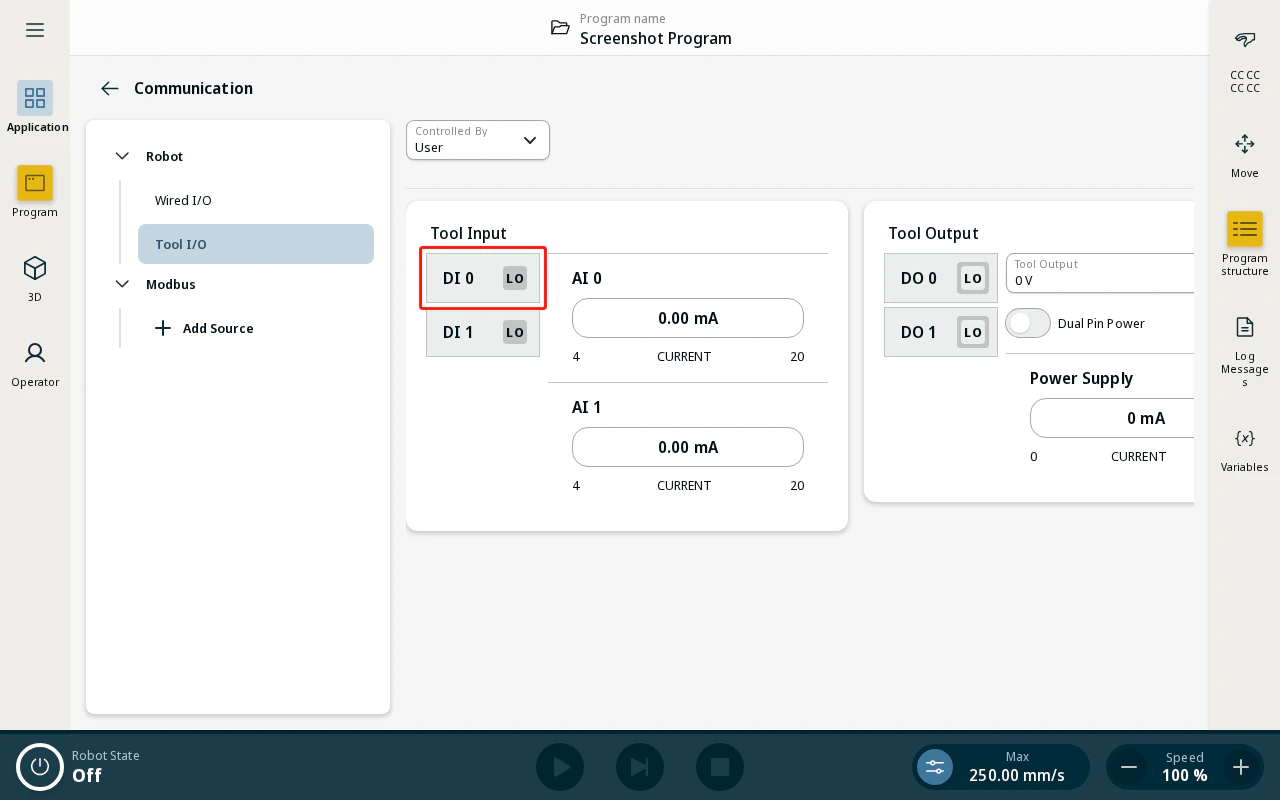Open the Move arrows panel
Screen dimensions: 1280x800
(x=1245, y=144)
